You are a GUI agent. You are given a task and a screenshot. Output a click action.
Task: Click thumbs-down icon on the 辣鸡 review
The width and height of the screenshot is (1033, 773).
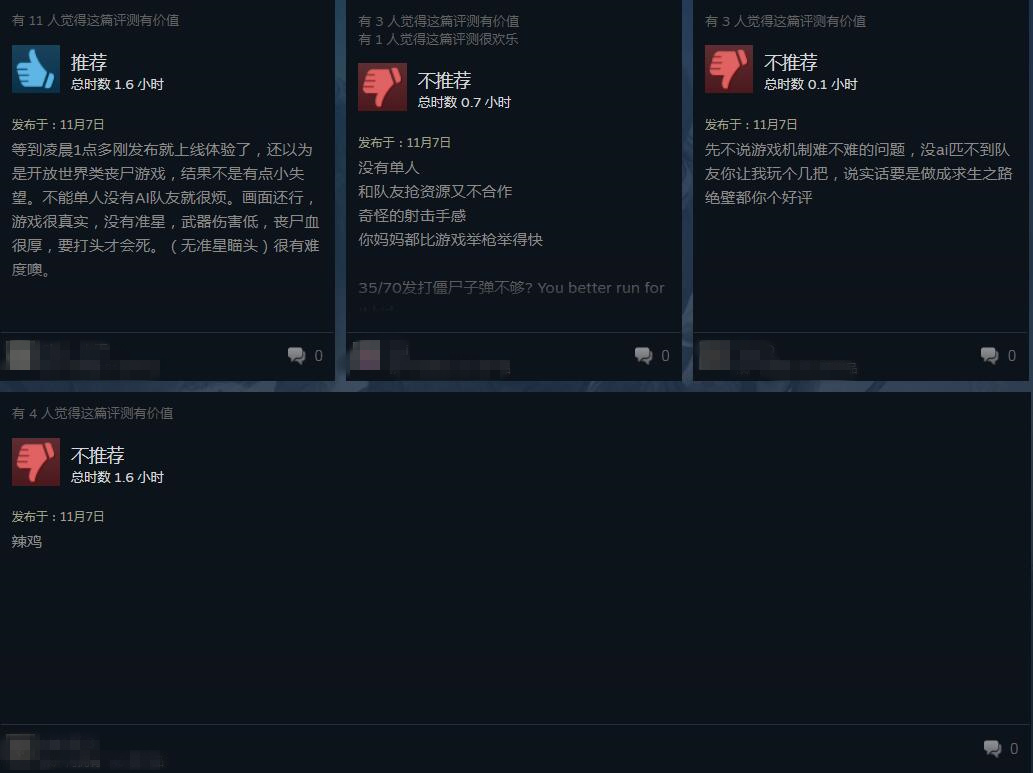(x=36, y=462)
